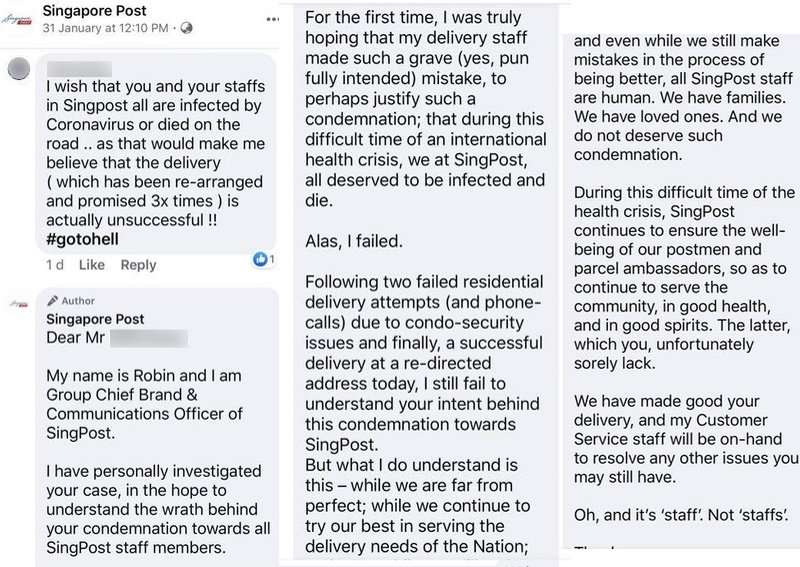Screen dimensions: 800x567
Task: Open the Singapore Post logo at post header
Action: [17, 20]
